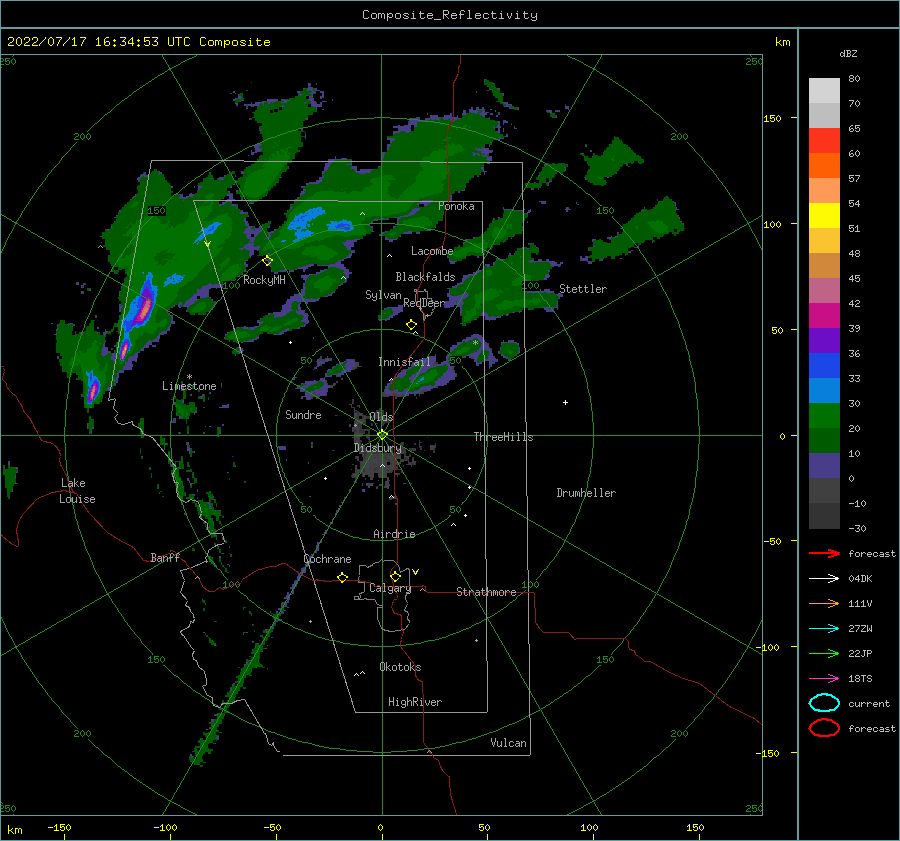Click the Ponoka city label
Viewport: 900px width, 841px height.
tap(456, 206)
